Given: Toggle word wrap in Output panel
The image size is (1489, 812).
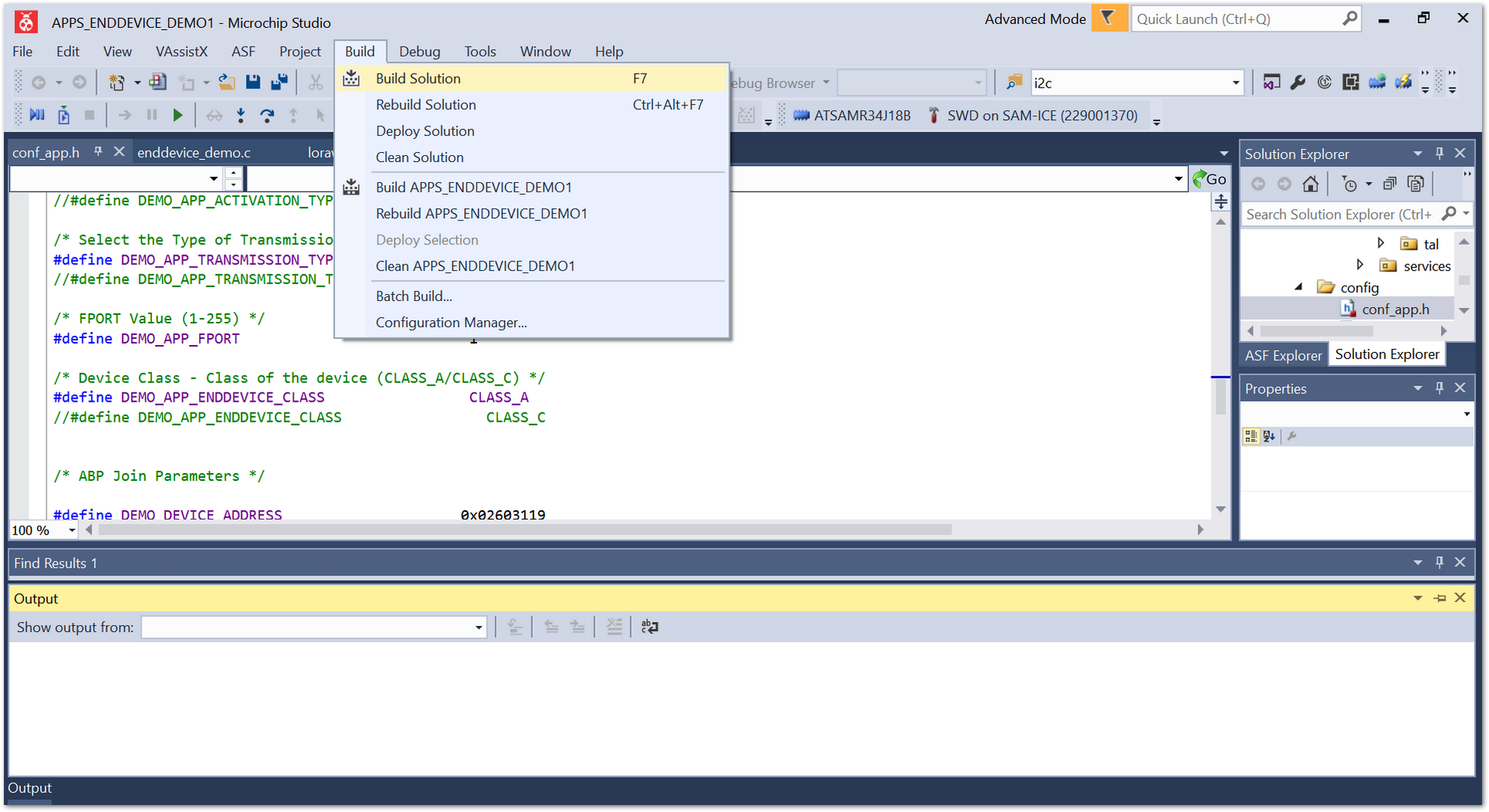Looking at the screenshot, I should pos(650,627).
